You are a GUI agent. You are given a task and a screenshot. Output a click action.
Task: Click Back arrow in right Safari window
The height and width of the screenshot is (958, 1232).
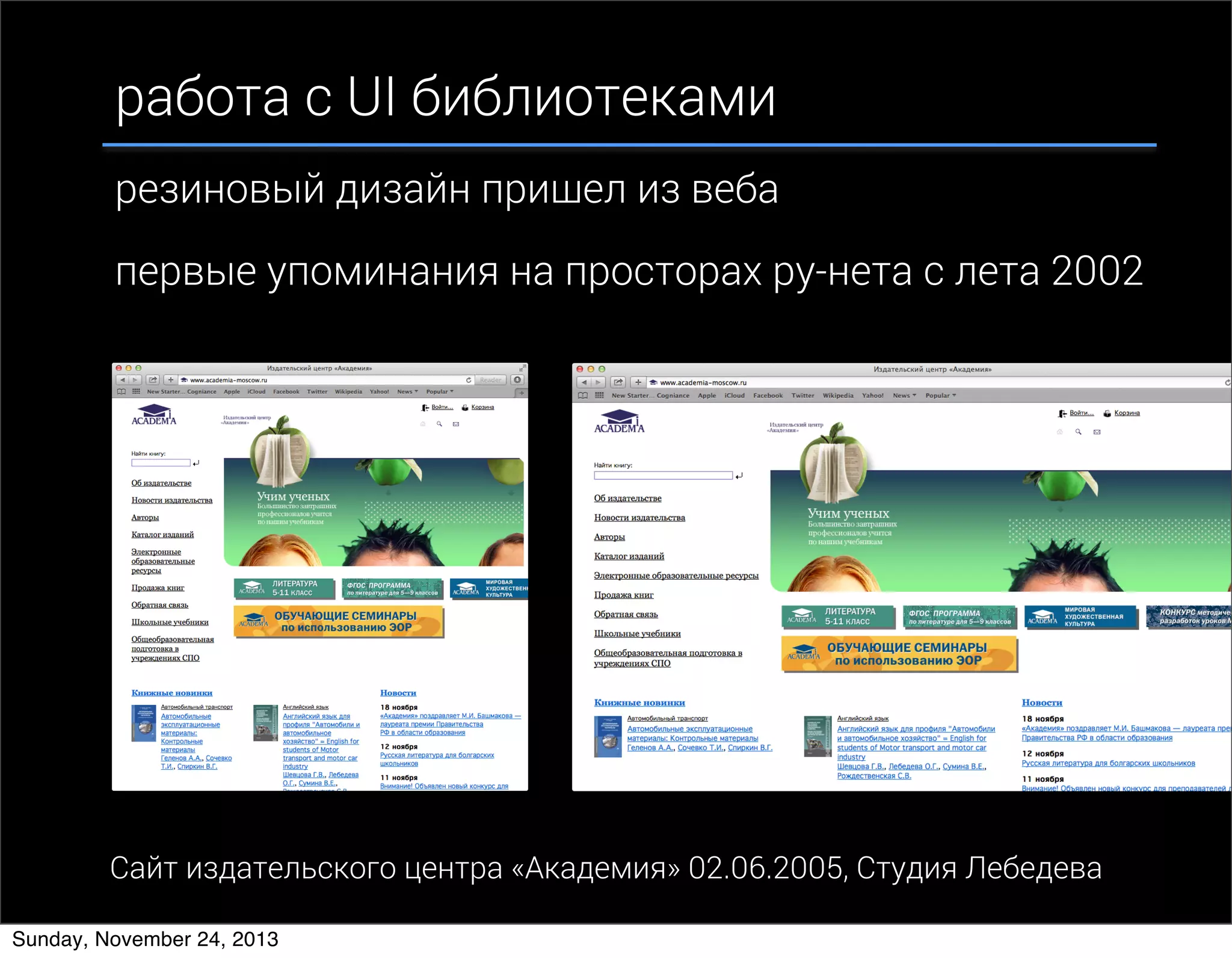coord(584,382)
